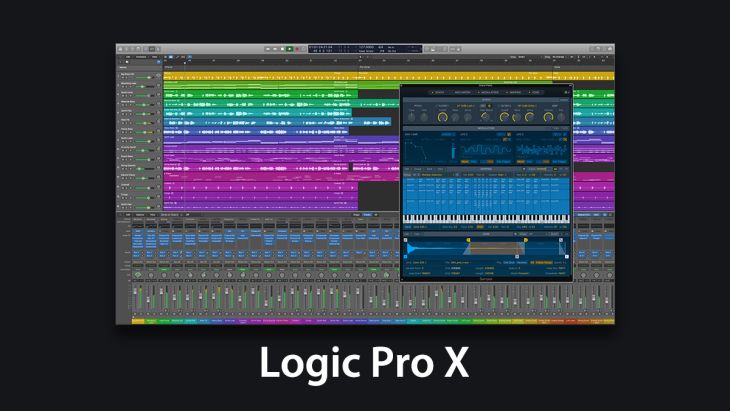Show the Sampler MODULATORS pane
The height and width of the screenshot is (411, 730).
489,92
